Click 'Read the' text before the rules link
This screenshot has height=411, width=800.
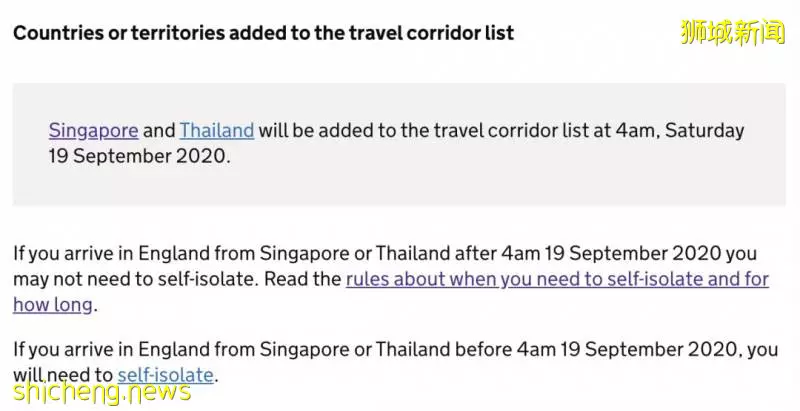point(303,279)
